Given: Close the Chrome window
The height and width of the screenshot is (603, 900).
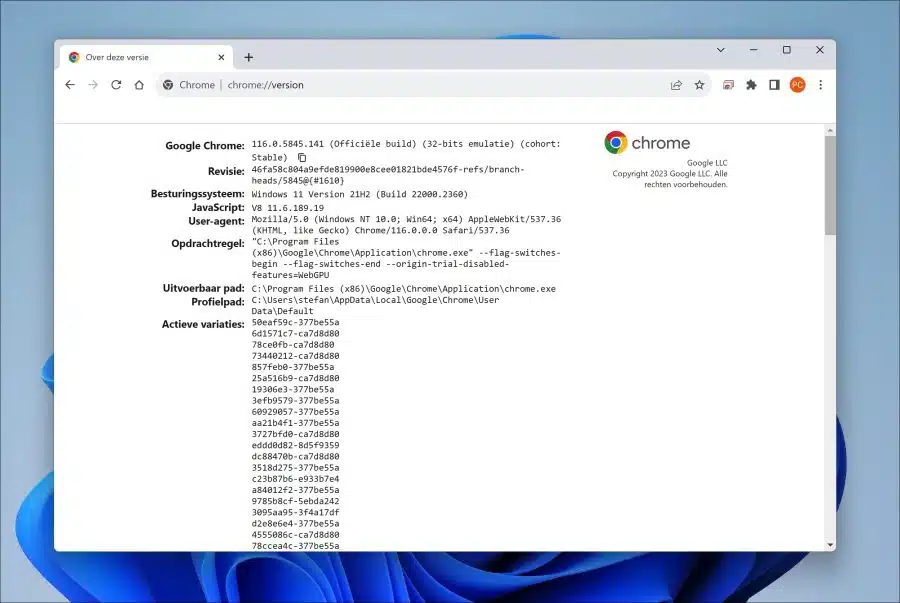Looking at the screenshot, I should 820,50.
